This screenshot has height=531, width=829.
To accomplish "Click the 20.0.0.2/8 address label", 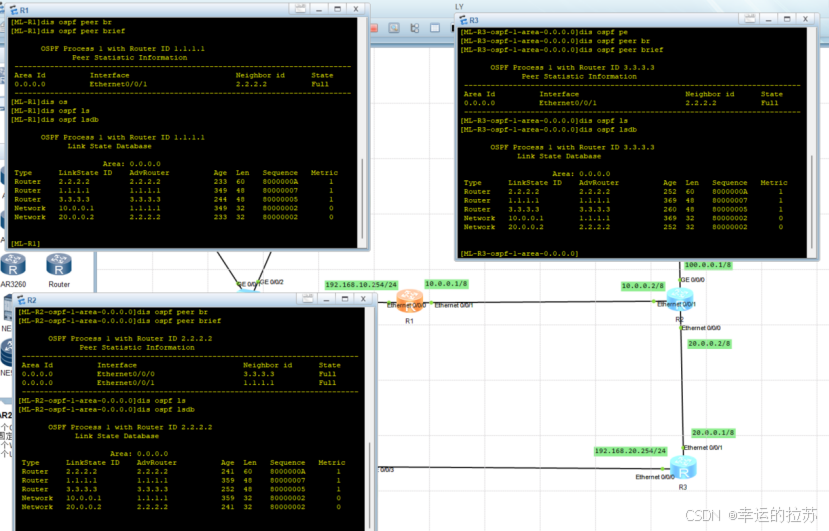I will [709, 343].
